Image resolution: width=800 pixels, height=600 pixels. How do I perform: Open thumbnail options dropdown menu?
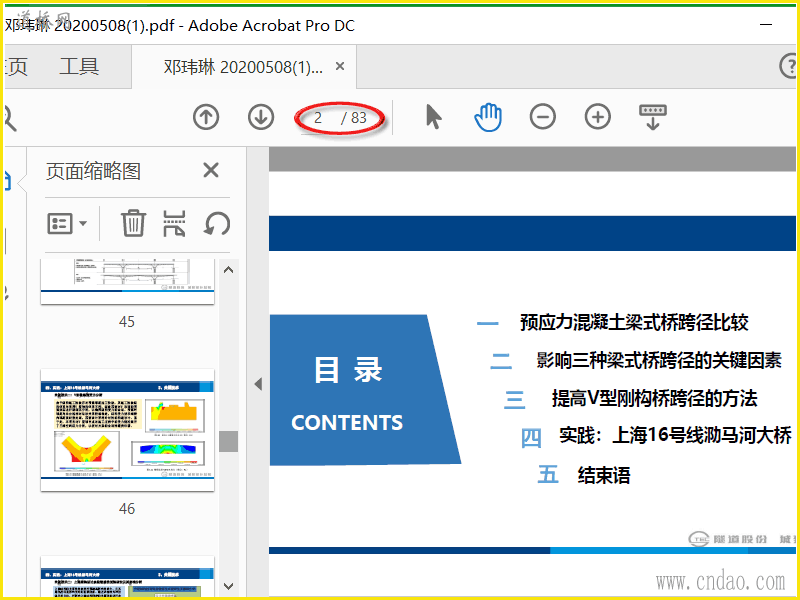[x=67, y=223]
